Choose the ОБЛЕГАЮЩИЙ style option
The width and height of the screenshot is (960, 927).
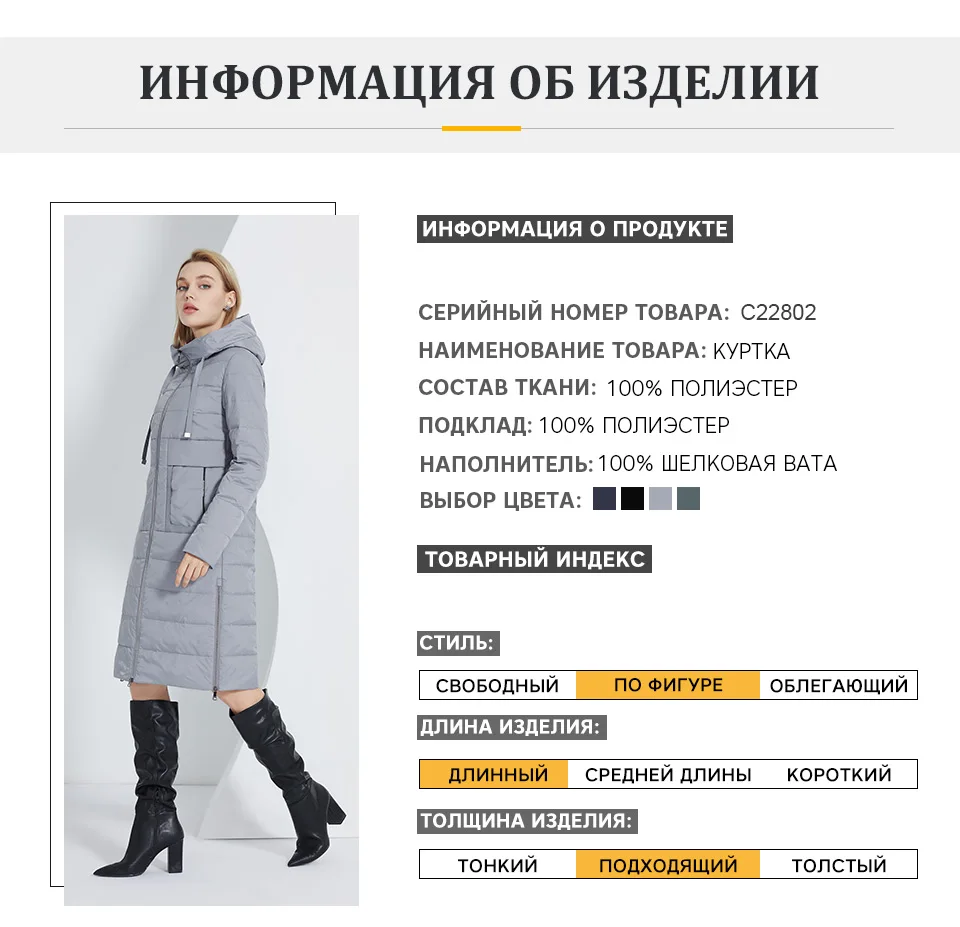coord(839,685)
